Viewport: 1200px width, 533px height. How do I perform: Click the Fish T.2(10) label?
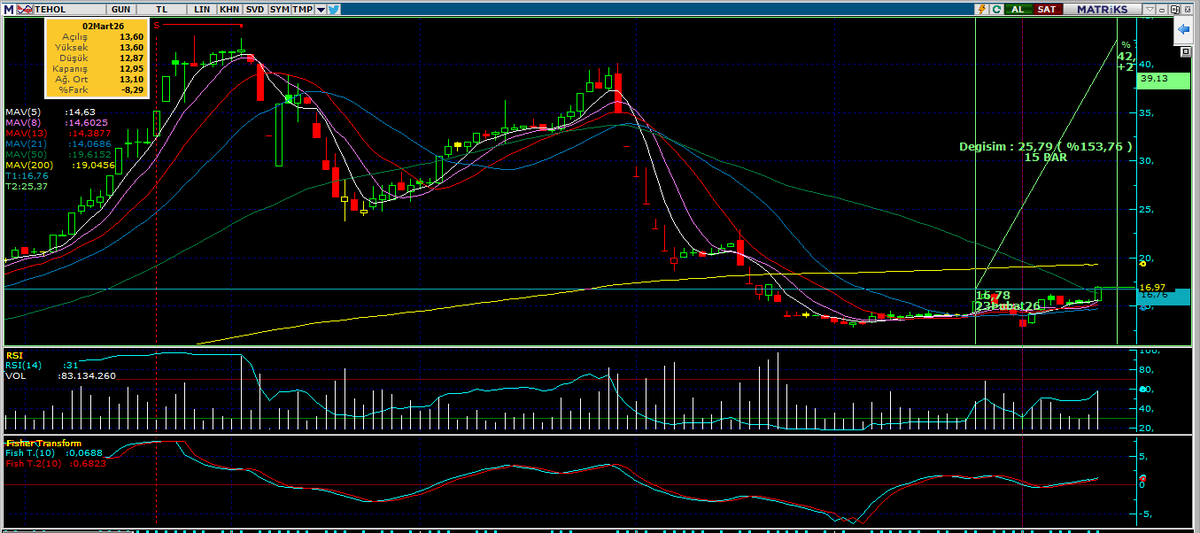click(57, 463)
